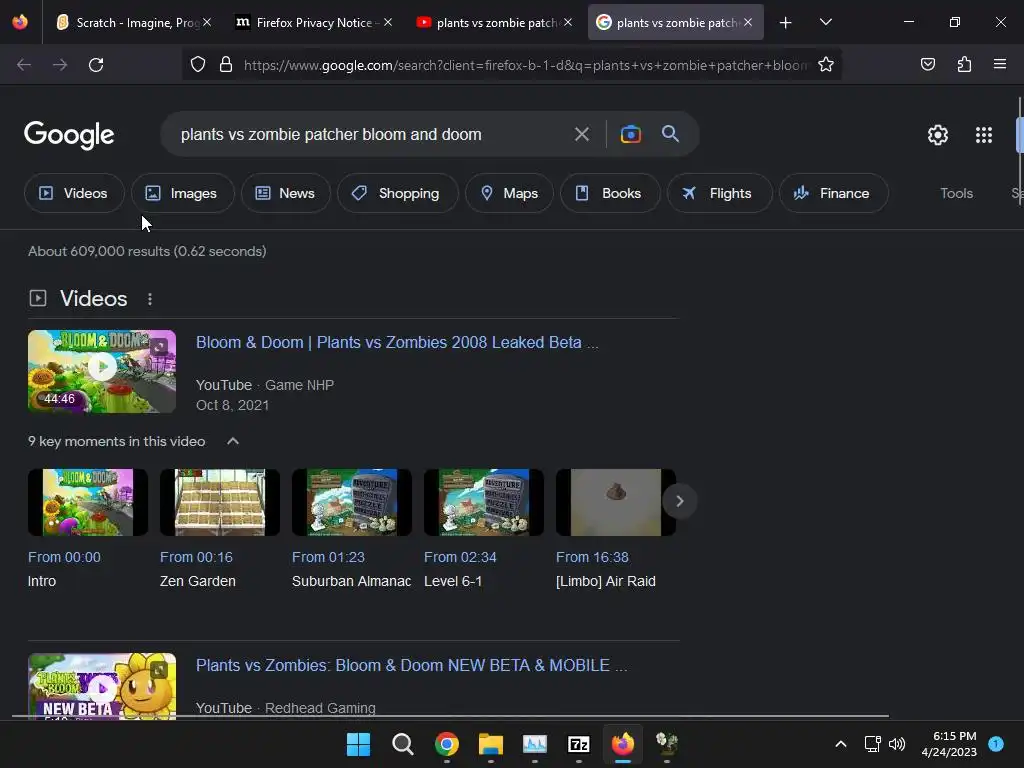Open the Save to Pocket icon
Screen dimensions: 1024x768
pos(927,64)
